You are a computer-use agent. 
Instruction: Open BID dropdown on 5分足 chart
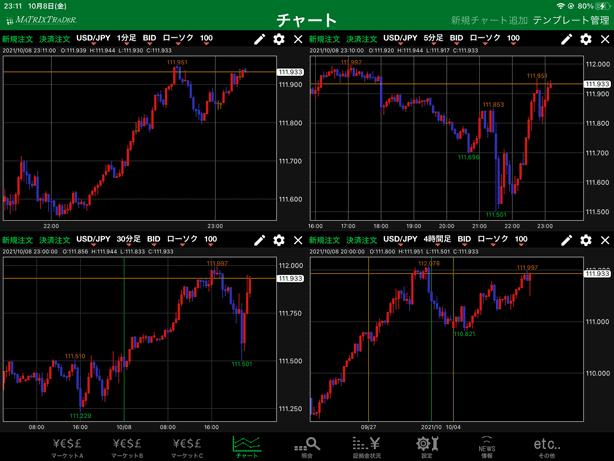coord(456,38)
